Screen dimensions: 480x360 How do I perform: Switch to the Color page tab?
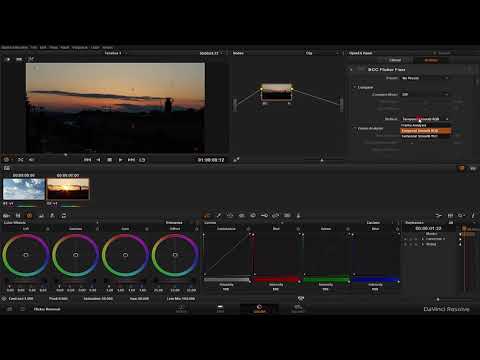pyautogui.click(x=259, y=309)
